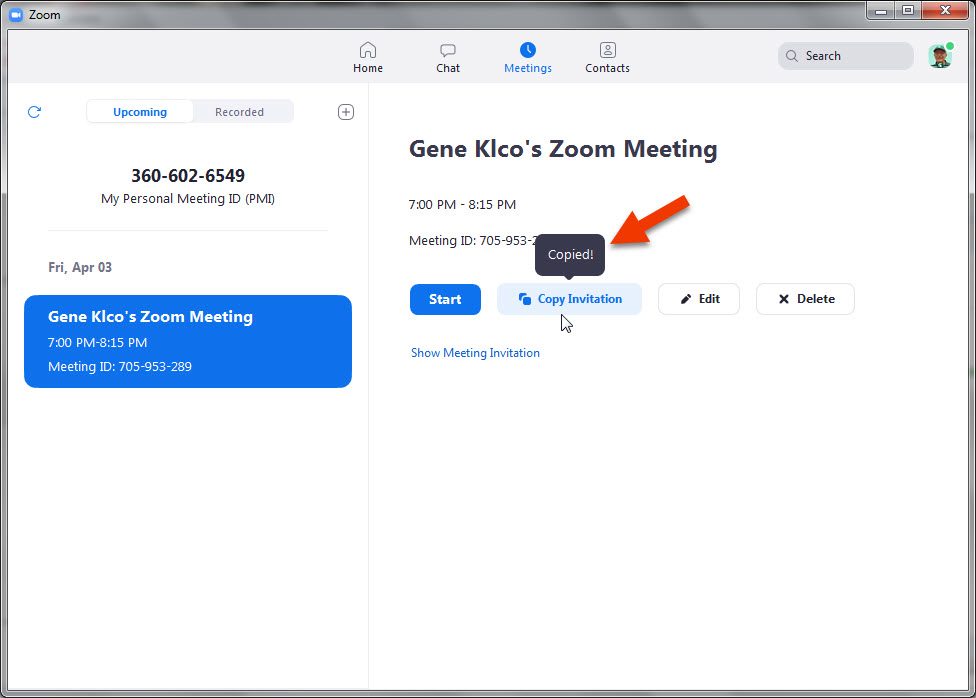Close the Zoom window

click(x=945, y=11)
